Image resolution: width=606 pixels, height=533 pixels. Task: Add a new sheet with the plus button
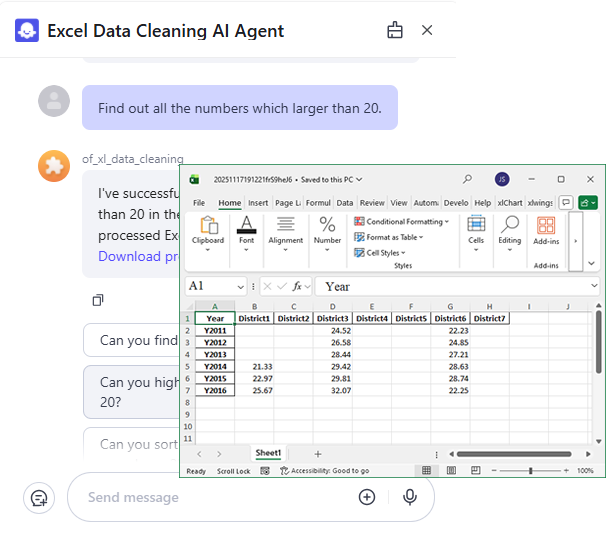(318, 454)
